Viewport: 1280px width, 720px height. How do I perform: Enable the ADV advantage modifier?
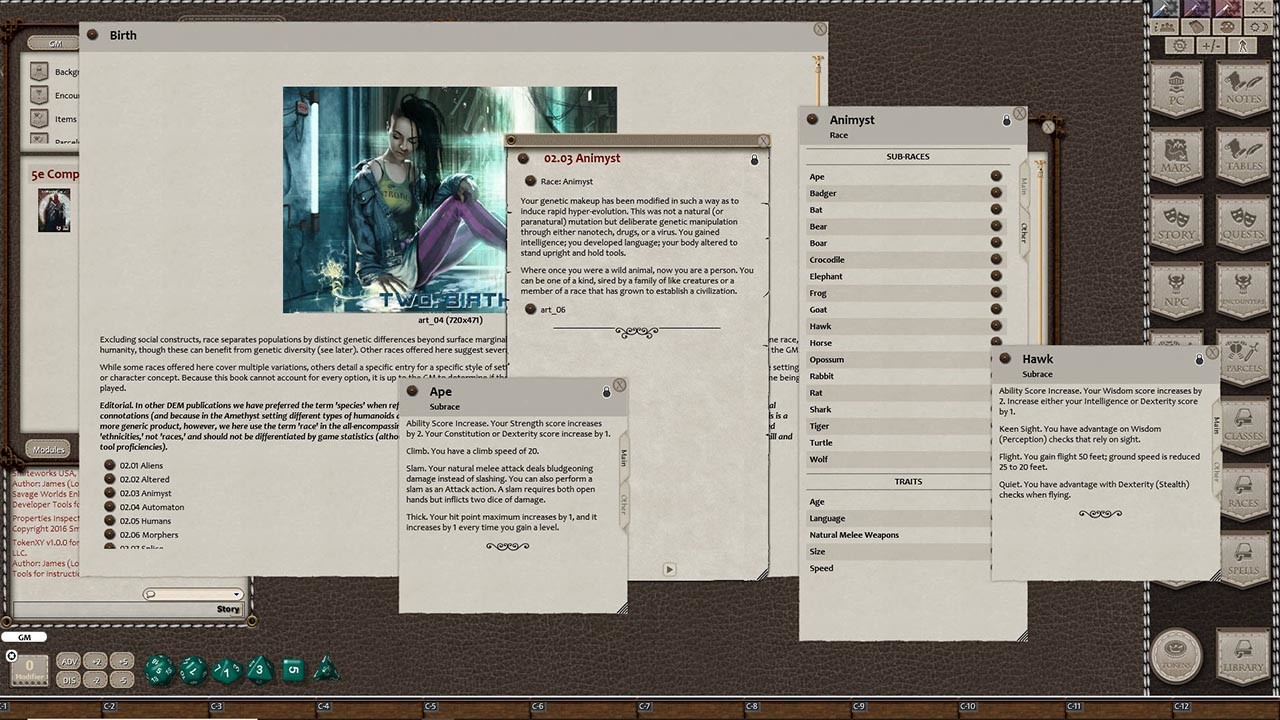68,661
